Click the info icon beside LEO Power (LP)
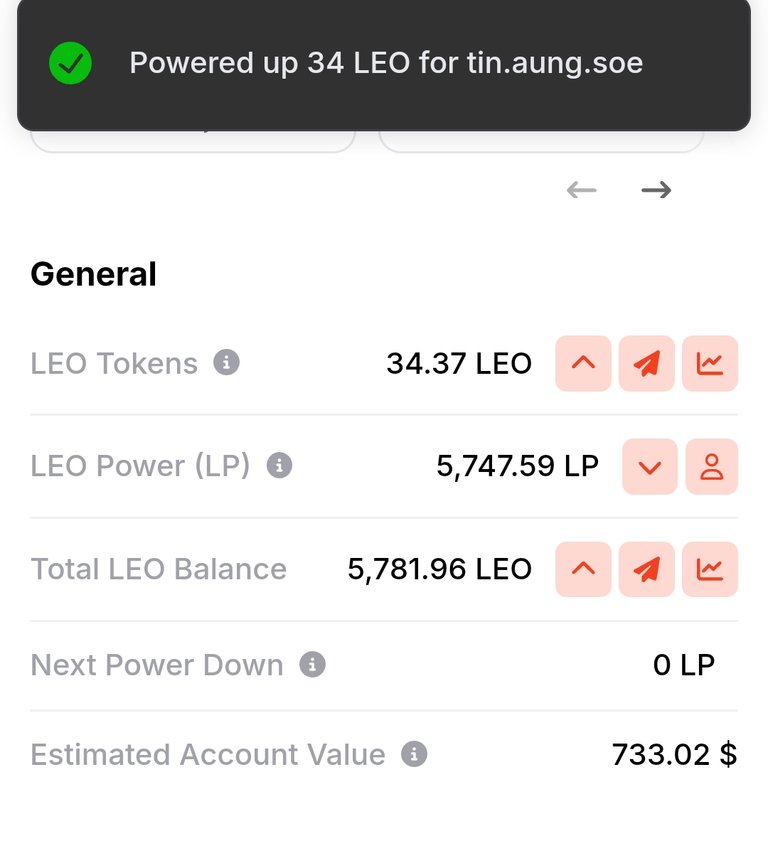 pyautogui.click(x=280, y=465)
